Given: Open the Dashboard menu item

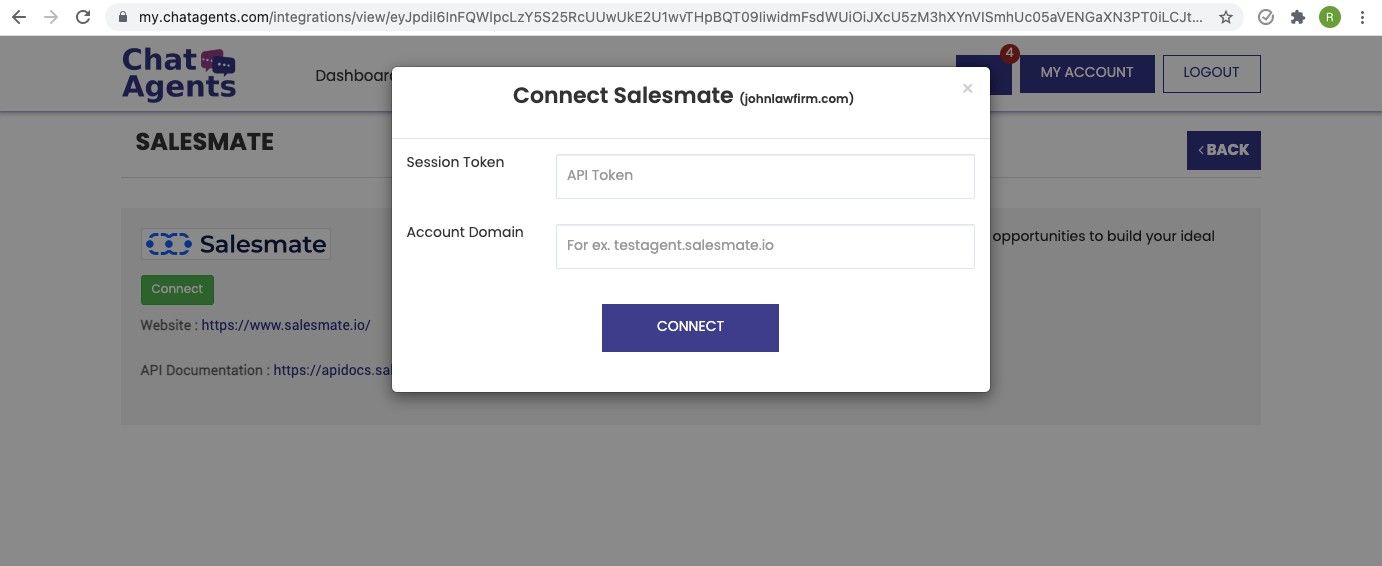Looking at the screenshot, I should coord(353,76).
